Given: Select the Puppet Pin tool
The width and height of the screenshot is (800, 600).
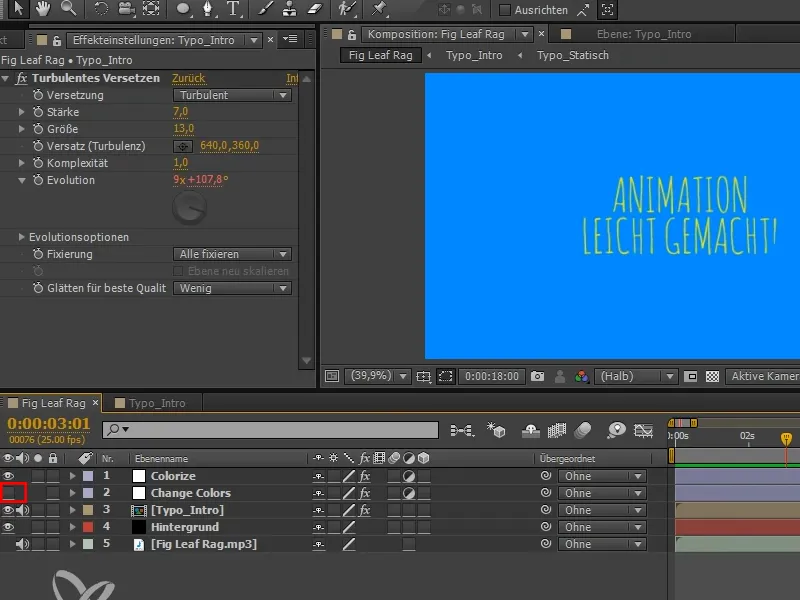Looking at the screenshot, I should point(379,9).
